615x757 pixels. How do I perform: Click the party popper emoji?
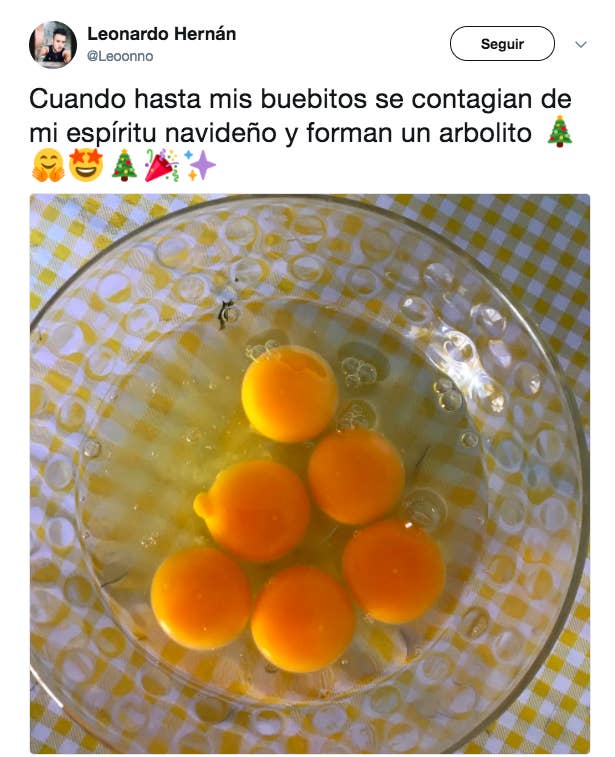(x=162, y=165)
